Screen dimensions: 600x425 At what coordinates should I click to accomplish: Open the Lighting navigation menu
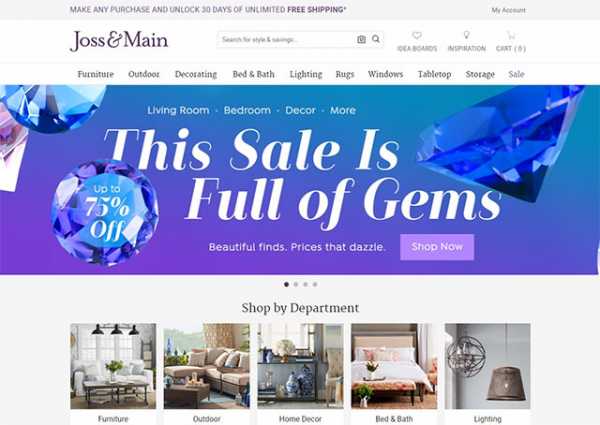306,74
